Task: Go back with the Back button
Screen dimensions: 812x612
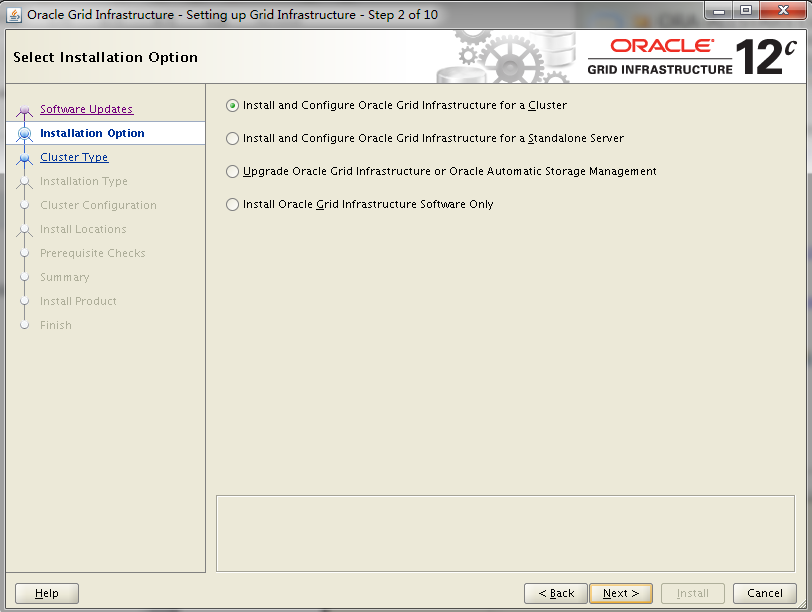Action: pos(556,593)
